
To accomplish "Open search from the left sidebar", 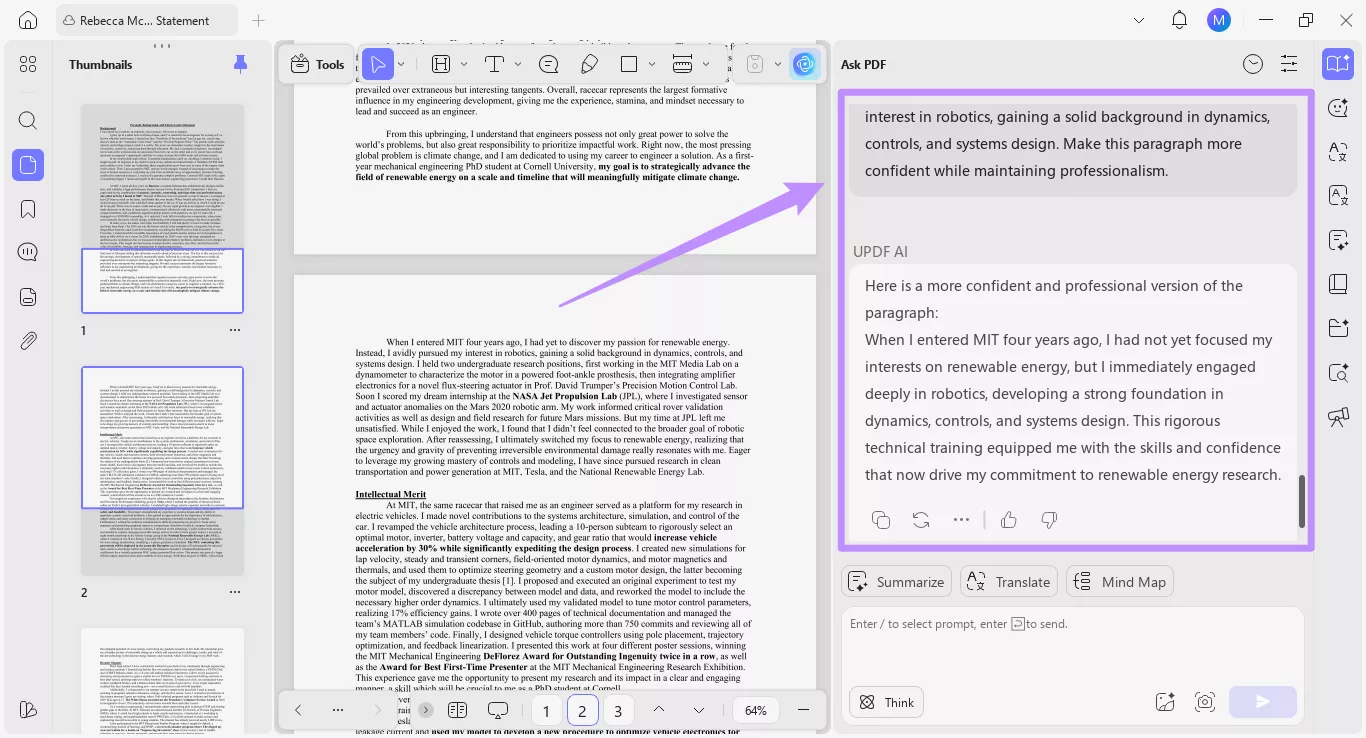I will [27, 120].
